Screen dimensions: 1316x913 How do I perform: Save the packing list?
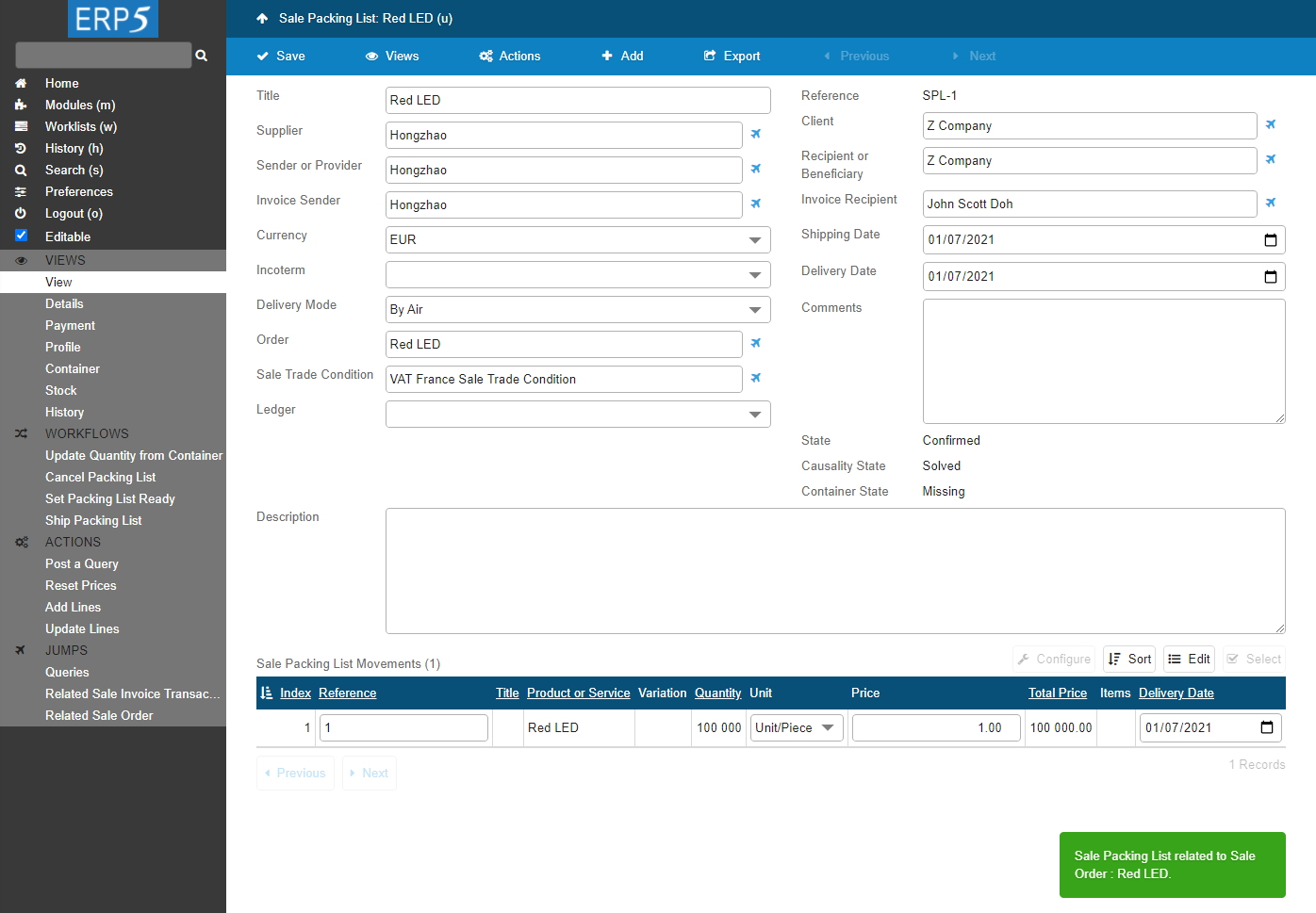(x=281, y=56)
